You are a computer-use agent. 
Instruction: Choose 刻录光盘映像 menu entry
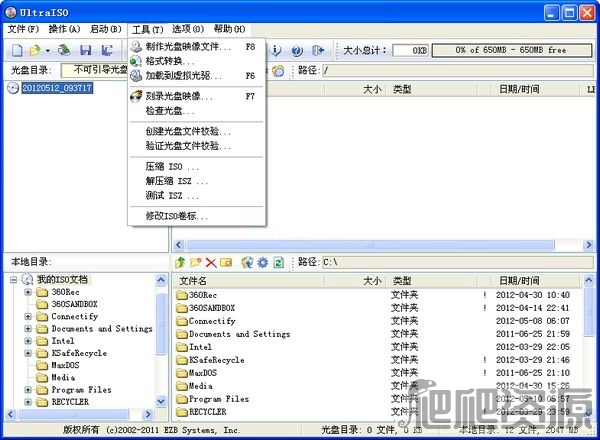point(197,96)
